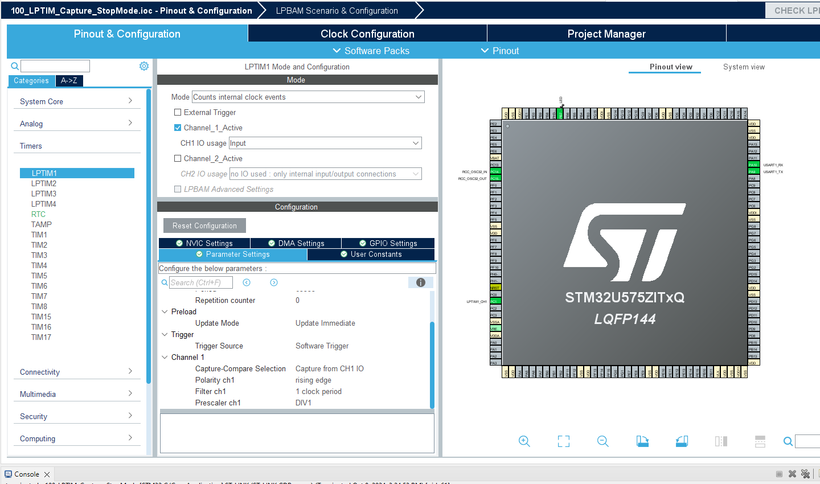820x484 pixels.
Task: Click the green highlighted pin on the top edge
Action: coord(560,113)
